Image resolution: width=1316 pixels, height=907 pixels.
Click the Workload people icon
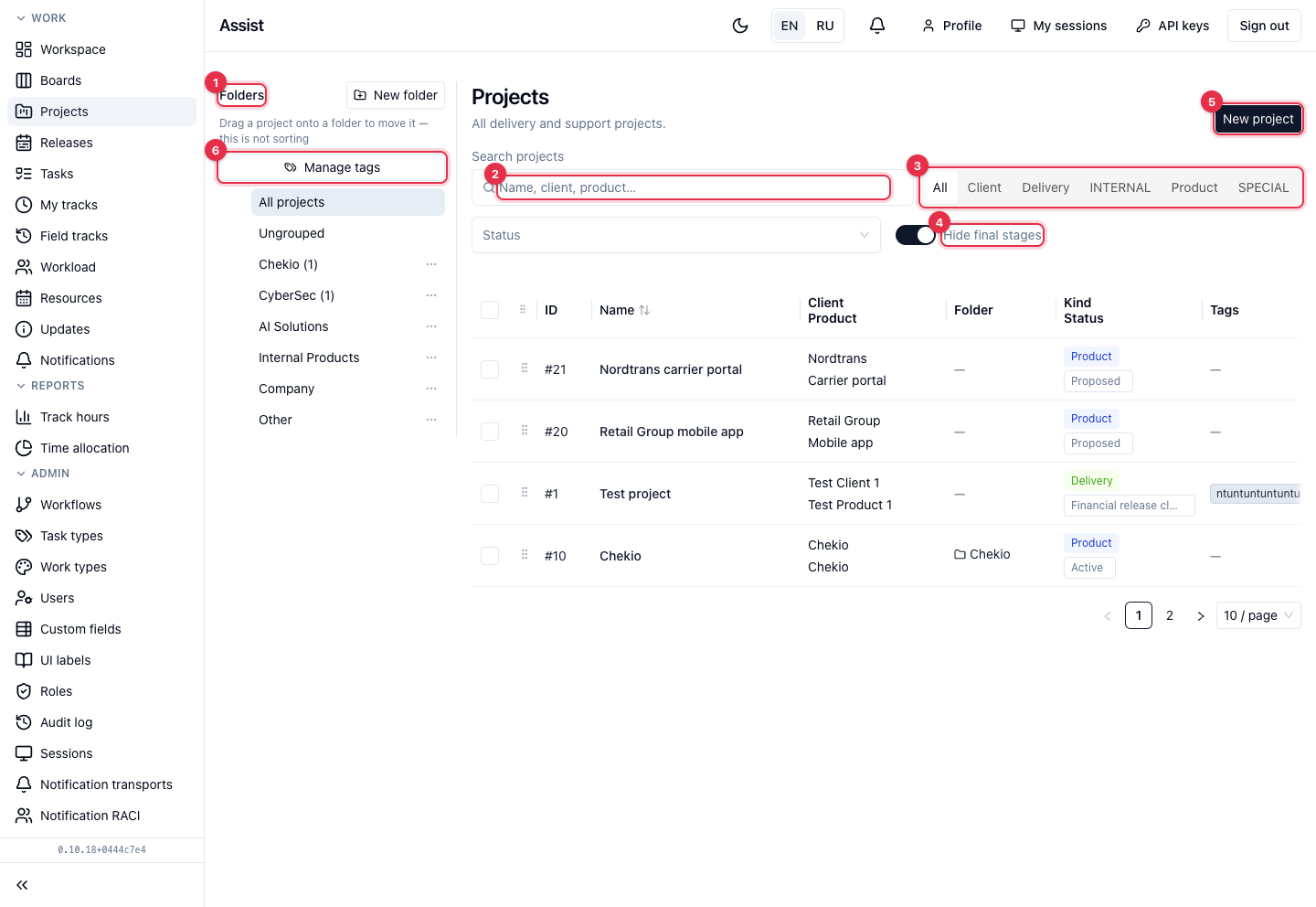click(x=24, y=267)
